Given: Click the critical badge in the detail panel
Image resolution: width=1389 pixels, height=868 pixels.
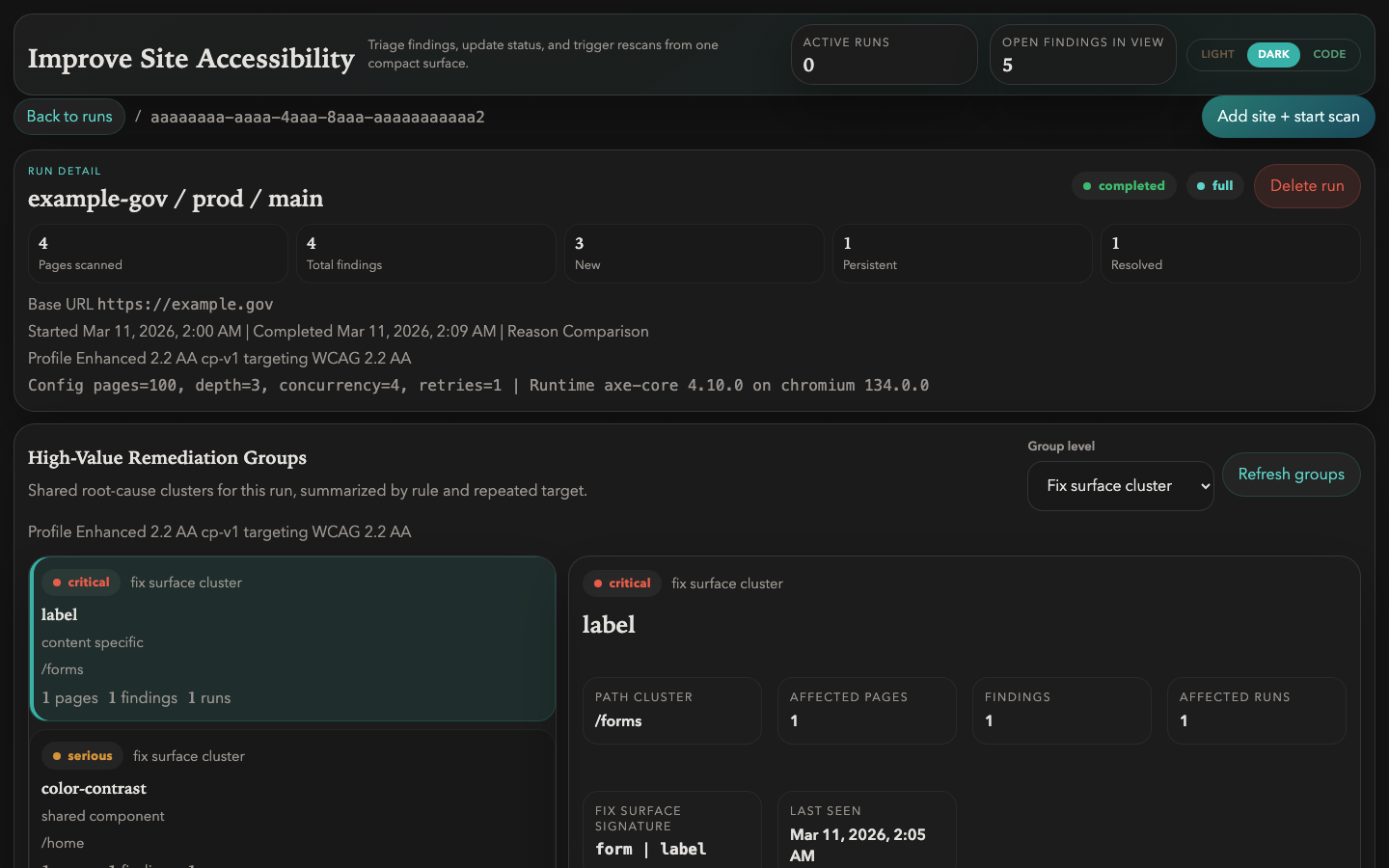Looking at the screenshot, I should [x=621, y=583].
